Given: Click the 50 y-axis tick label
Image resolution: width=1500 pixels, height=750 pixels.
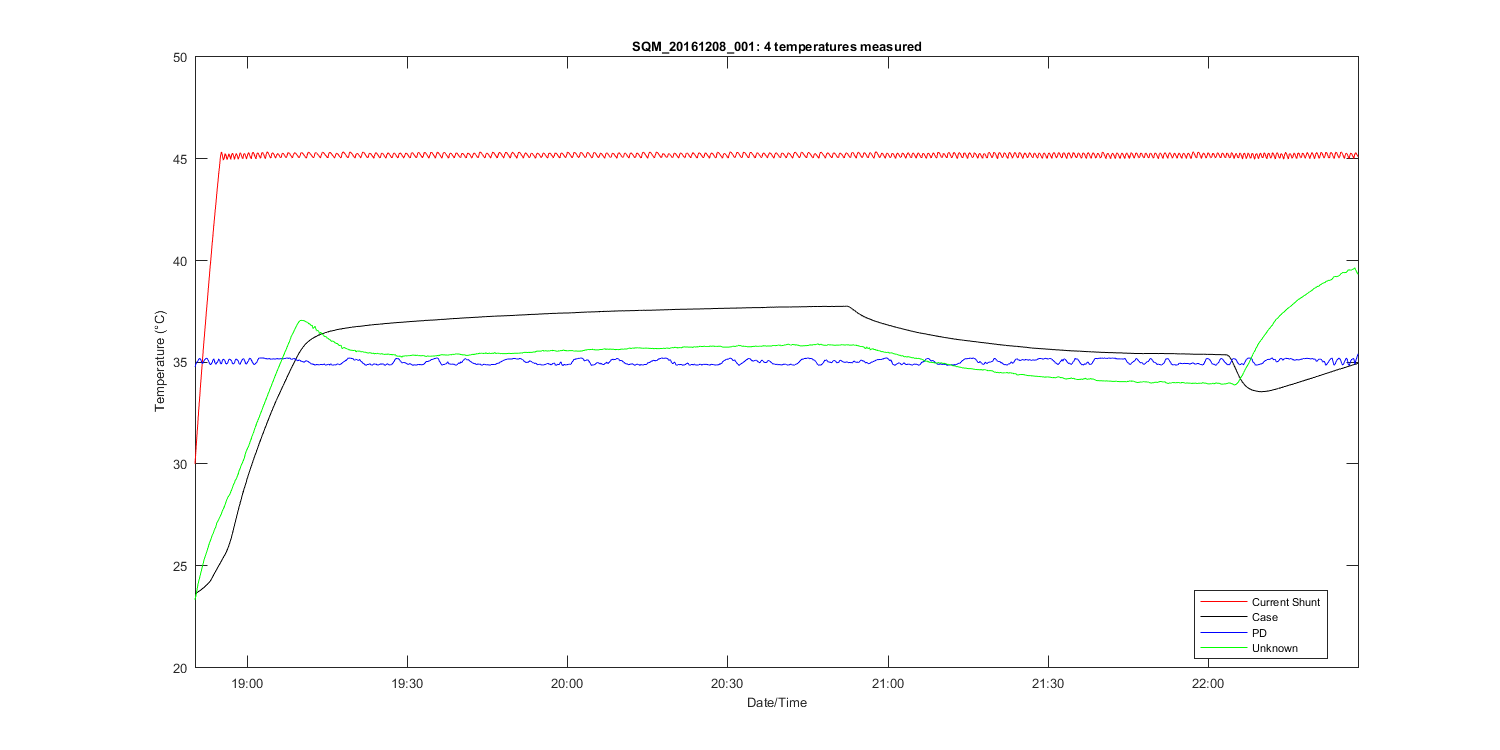Looking at the screenshot, I should coord(181,57).
